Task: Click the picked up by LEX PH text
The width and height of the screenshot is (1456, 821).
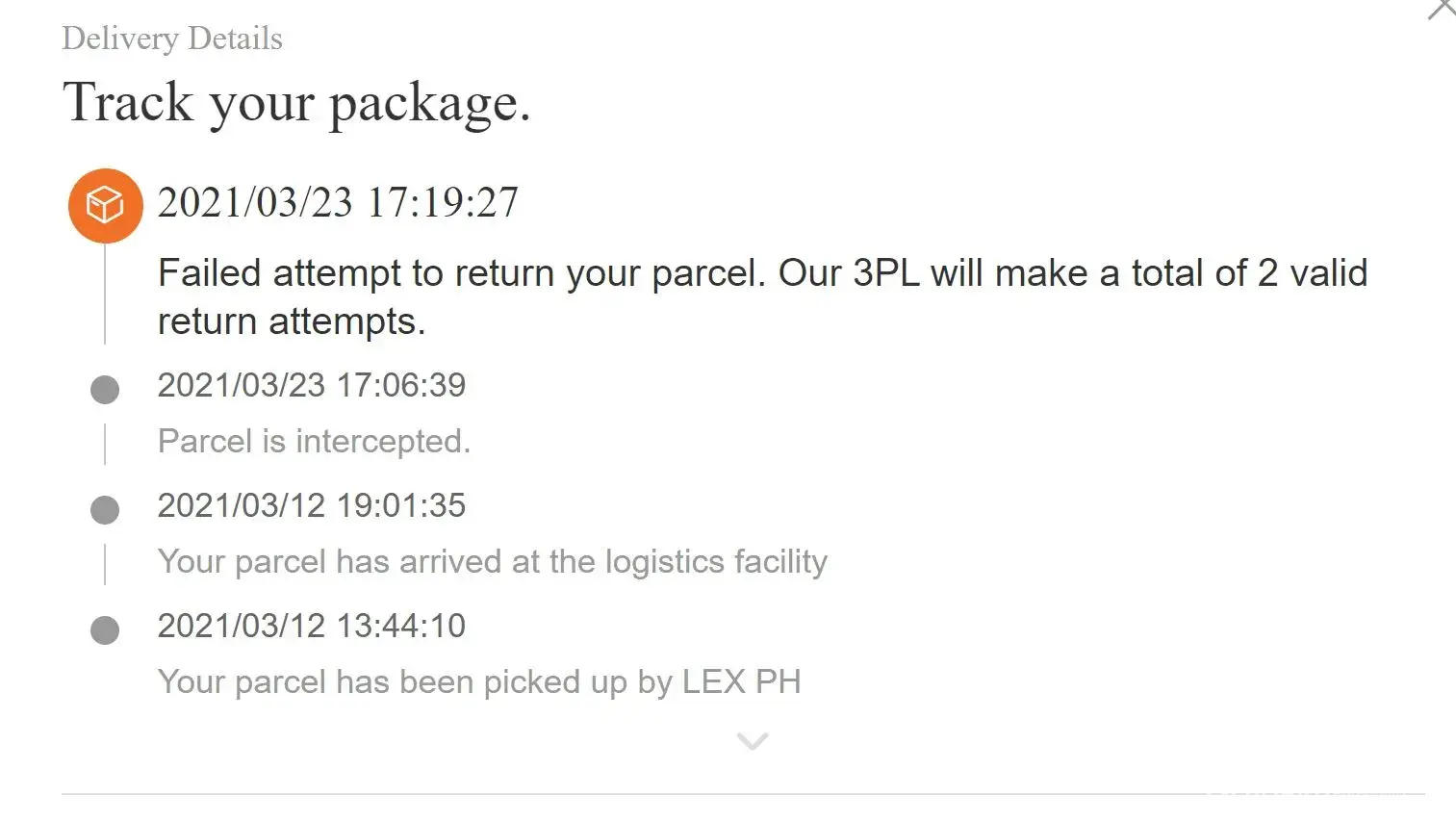Action: pos(479,681)
